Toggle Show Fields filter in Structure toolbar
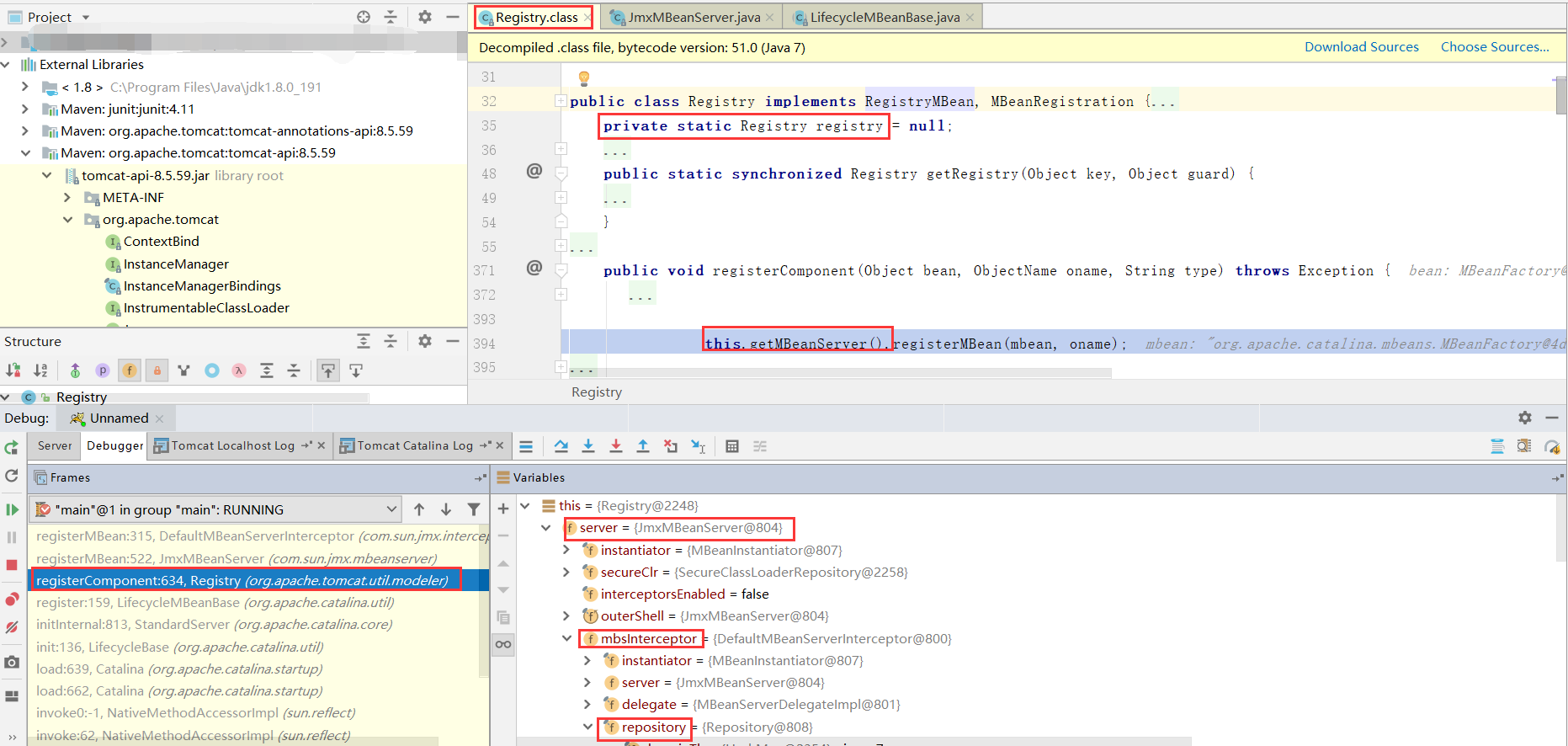Viewport: 1568px width, 746px height. 130,370
